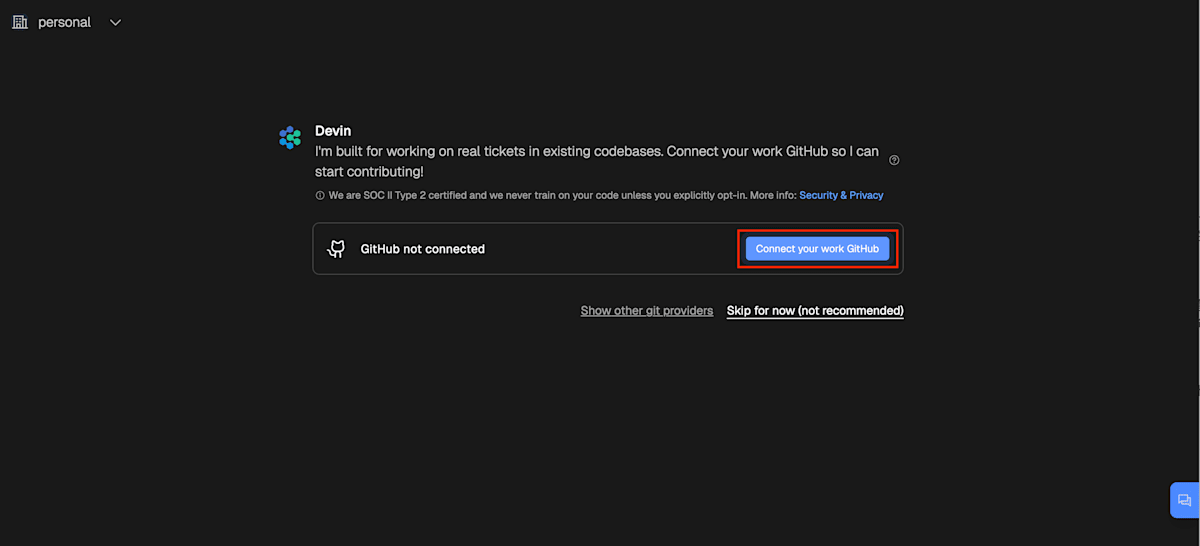This screenshot has width=1200, height=546.
Task: Click the 'GitHub not connected' status text
Action: point(422,249)
